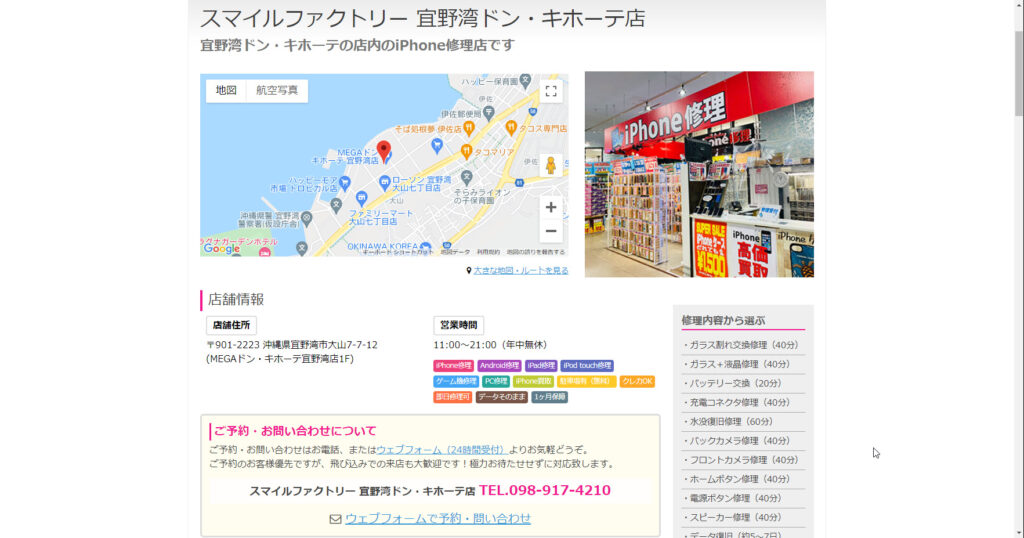Viewport: 1024px width, 538px height.
Task: Zoom out on the map with minus button
Action: coord(551,231)
